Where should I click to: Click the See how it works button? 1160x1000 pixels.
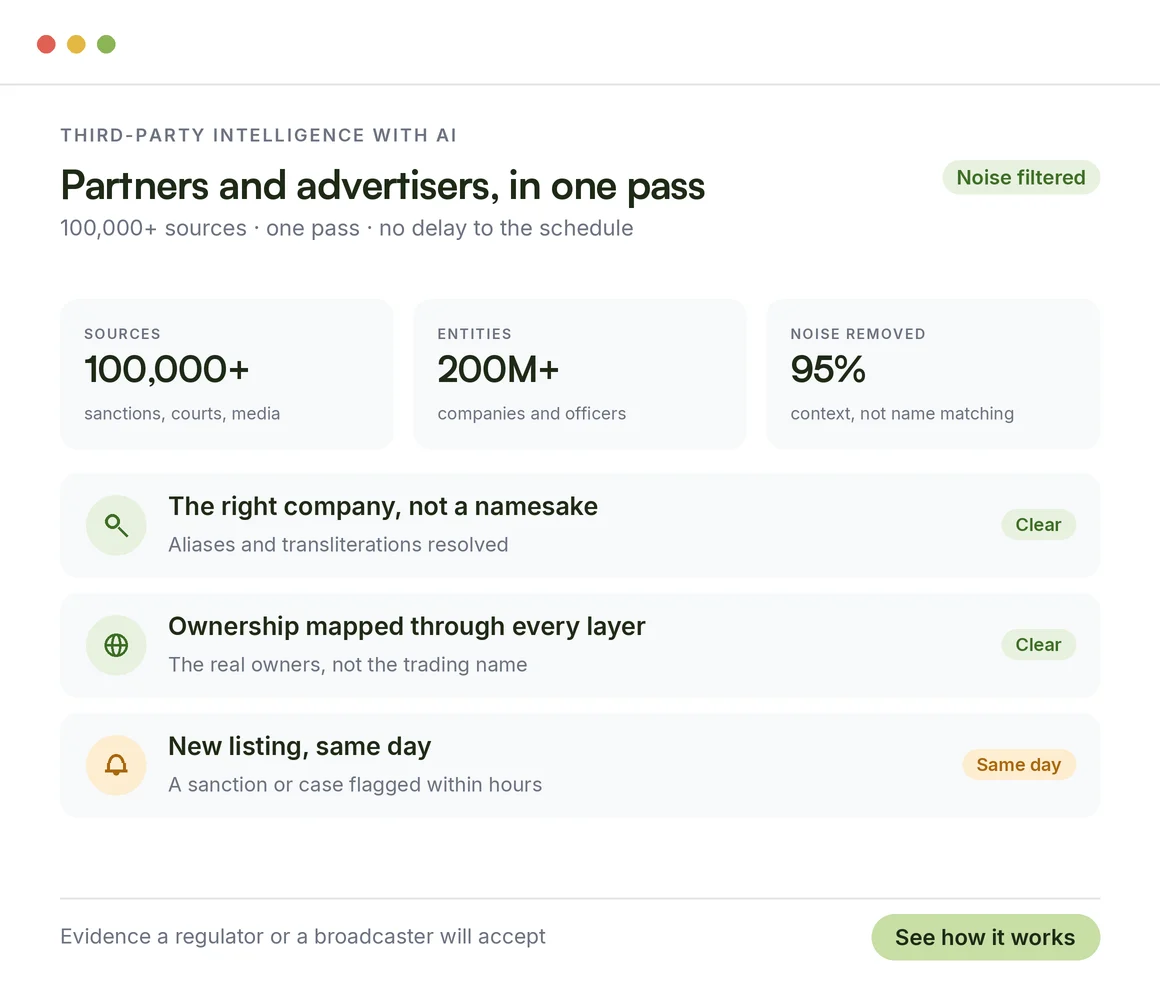985,937
